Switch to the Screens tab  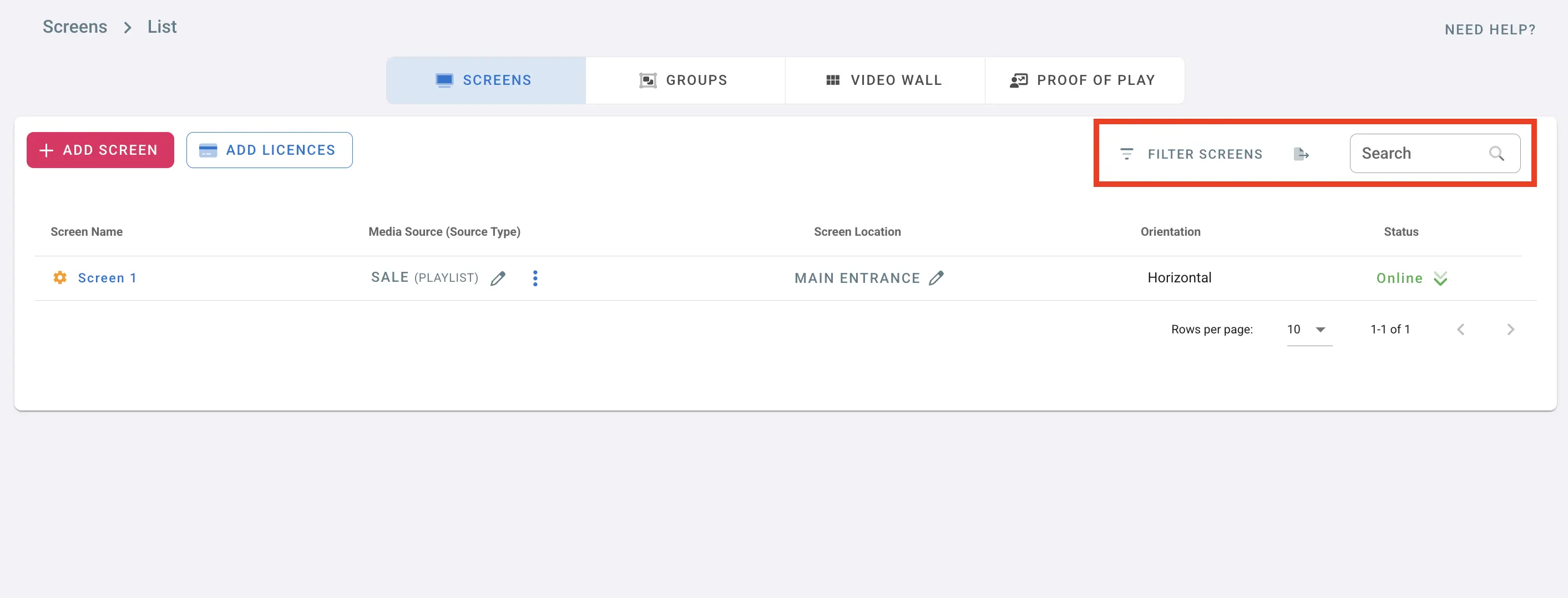(x=485, y=80)
